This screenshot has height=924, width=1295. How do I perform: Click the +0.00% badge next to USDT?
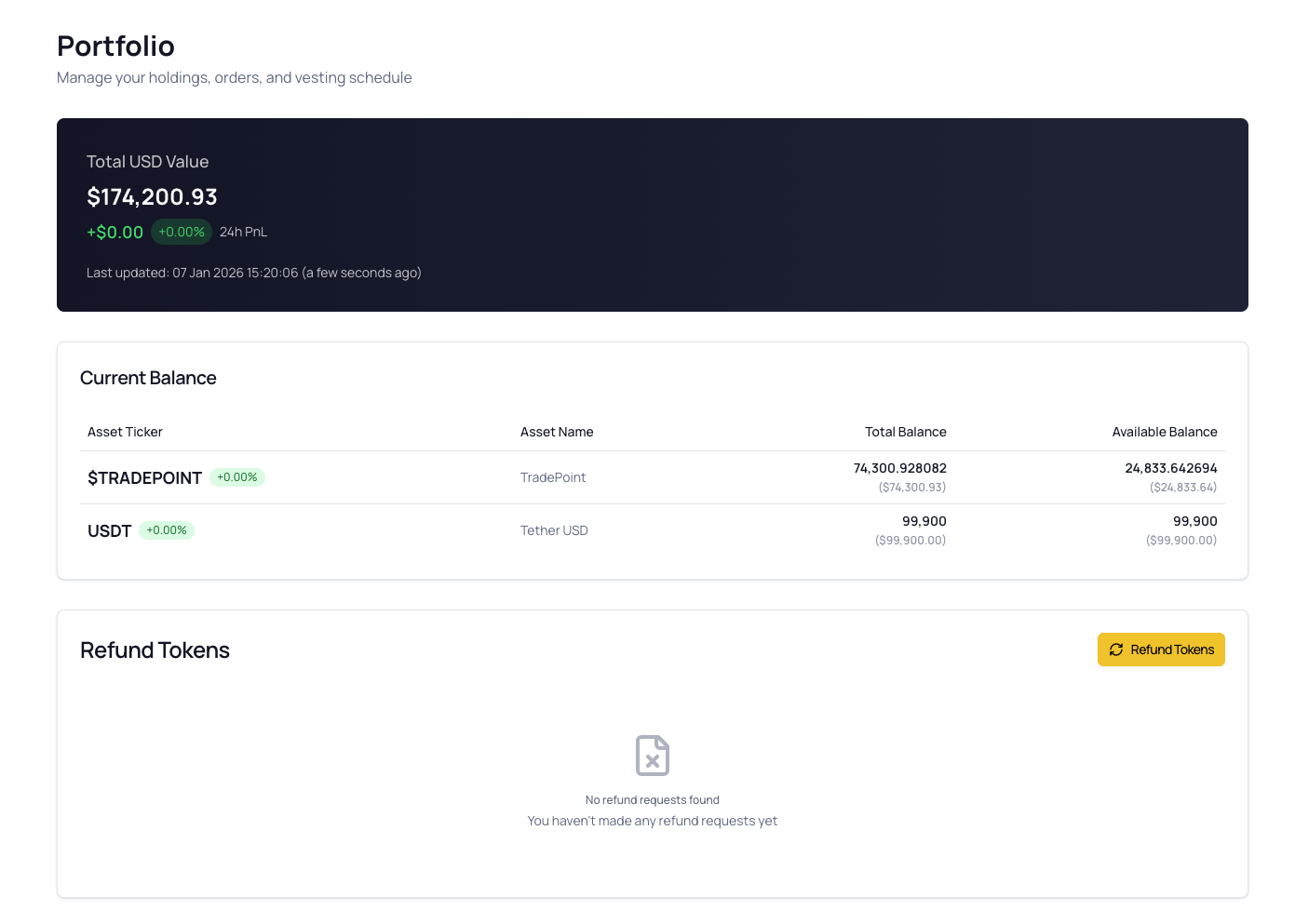tap(167, 529)
